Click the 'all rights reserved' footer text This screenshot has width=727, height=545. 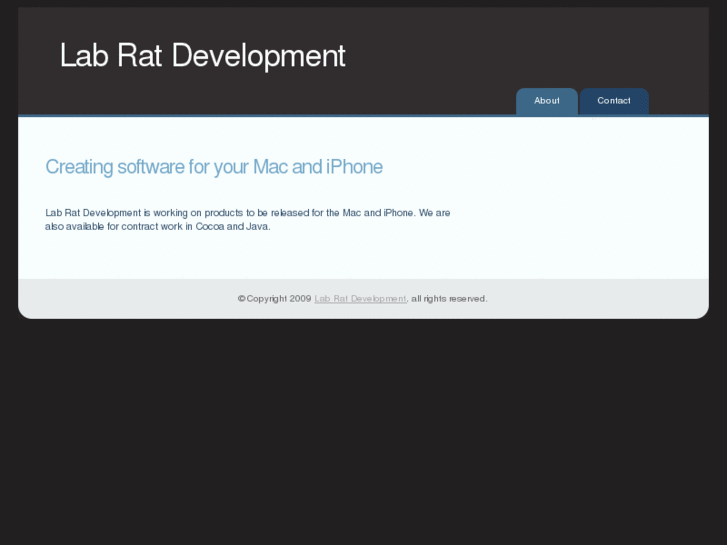[x=449, y=299]
